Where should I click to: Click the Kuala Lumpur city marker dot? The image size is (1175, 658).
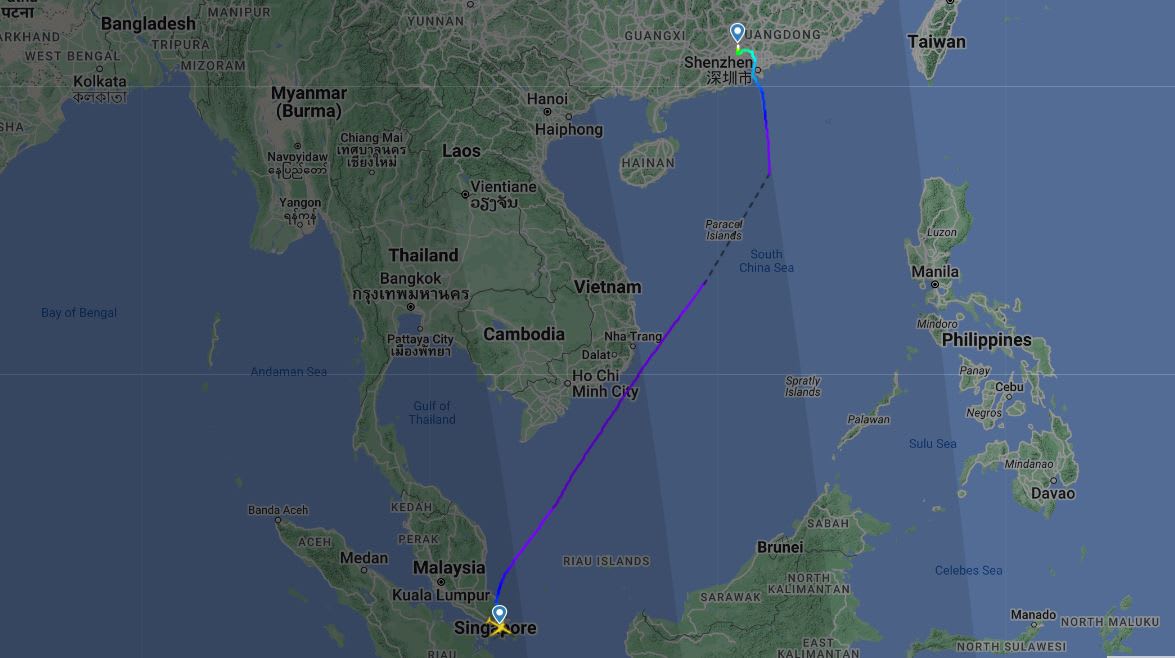coord(441,582)
